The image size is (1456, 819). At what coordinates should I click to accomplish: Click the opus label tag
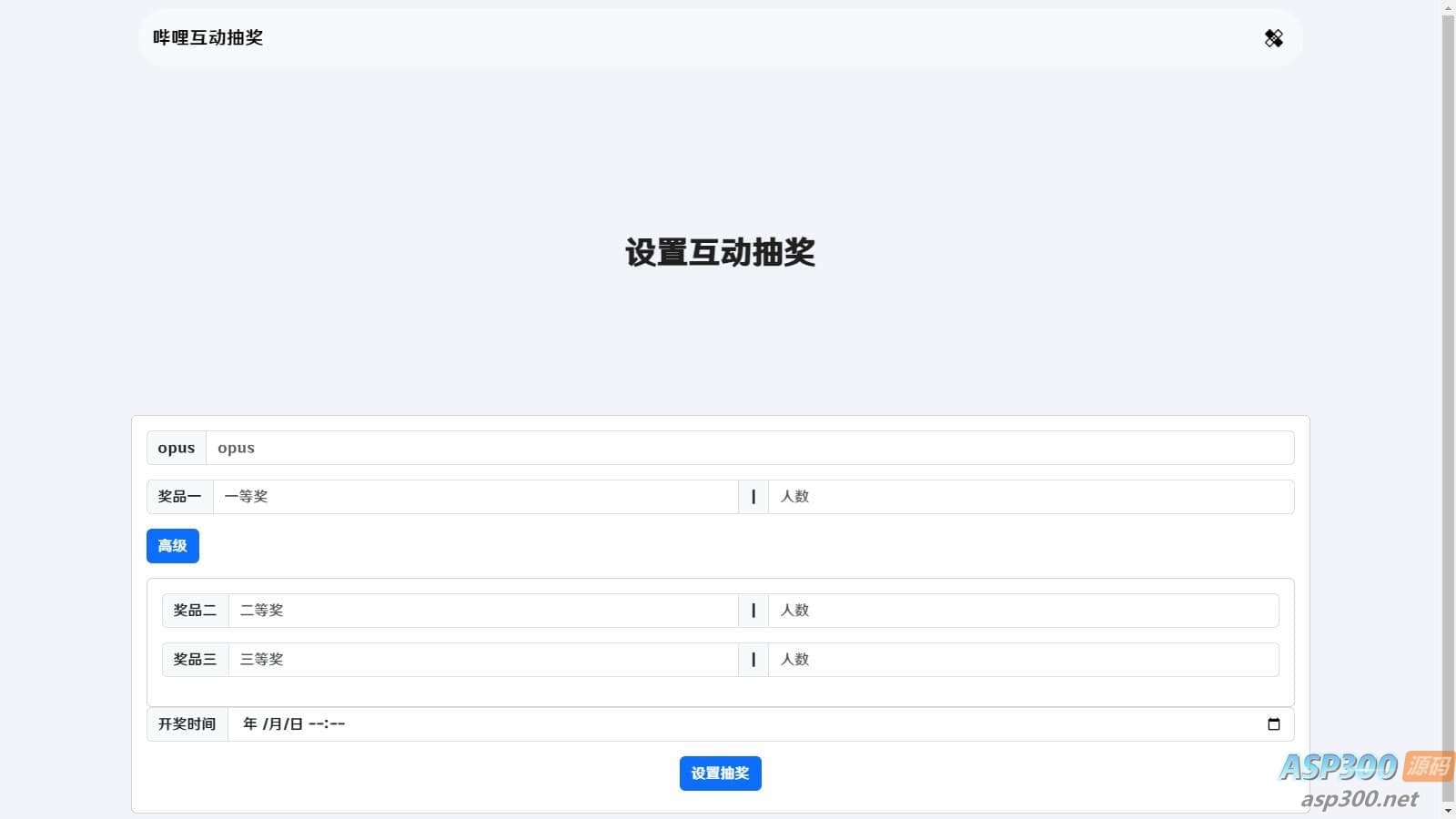click(177, 448)
